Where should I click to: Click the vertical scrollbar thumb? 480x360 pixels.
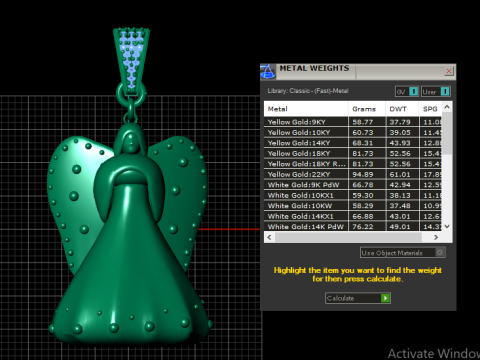[447, 133]
